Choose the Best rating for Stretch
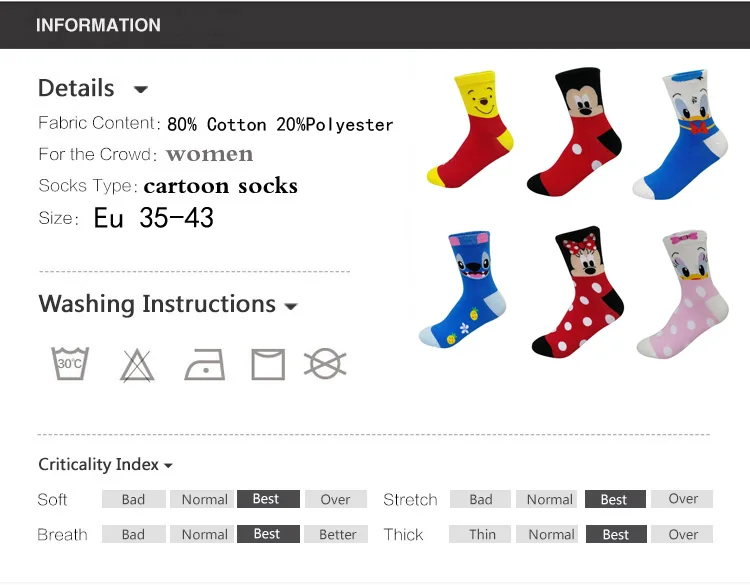This screenshot has width=750, height=585. point(615,499)
